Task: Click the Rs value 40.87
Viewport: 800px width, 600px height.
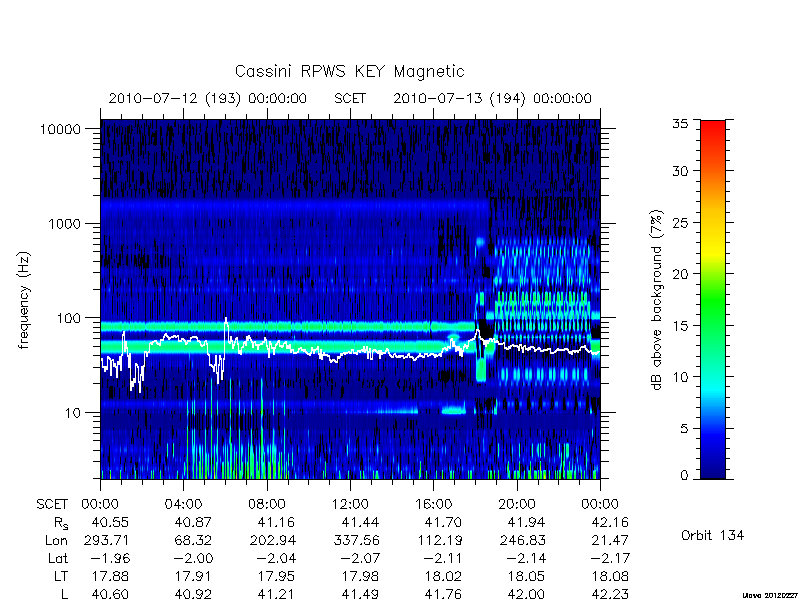Action: point(193,522)
